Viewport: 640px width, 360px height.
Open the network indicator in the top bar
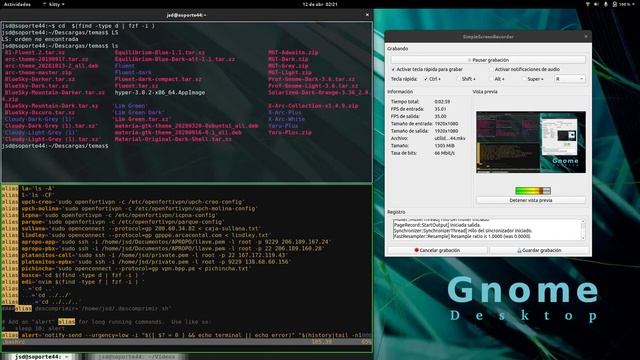(588, 4)
